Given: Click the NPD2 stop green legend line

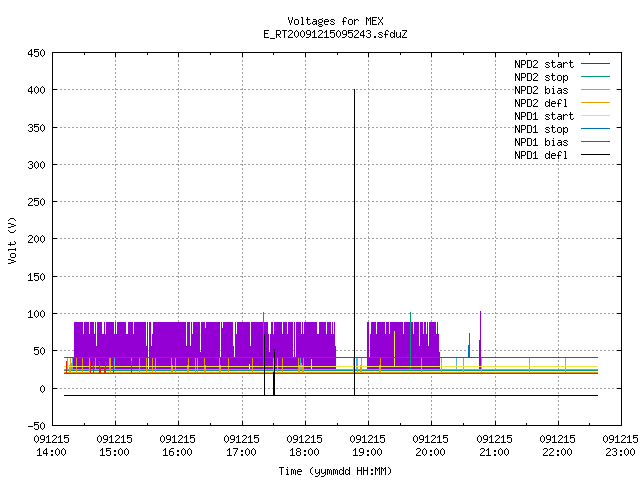Looking at the screenshot, I should 595,77.
